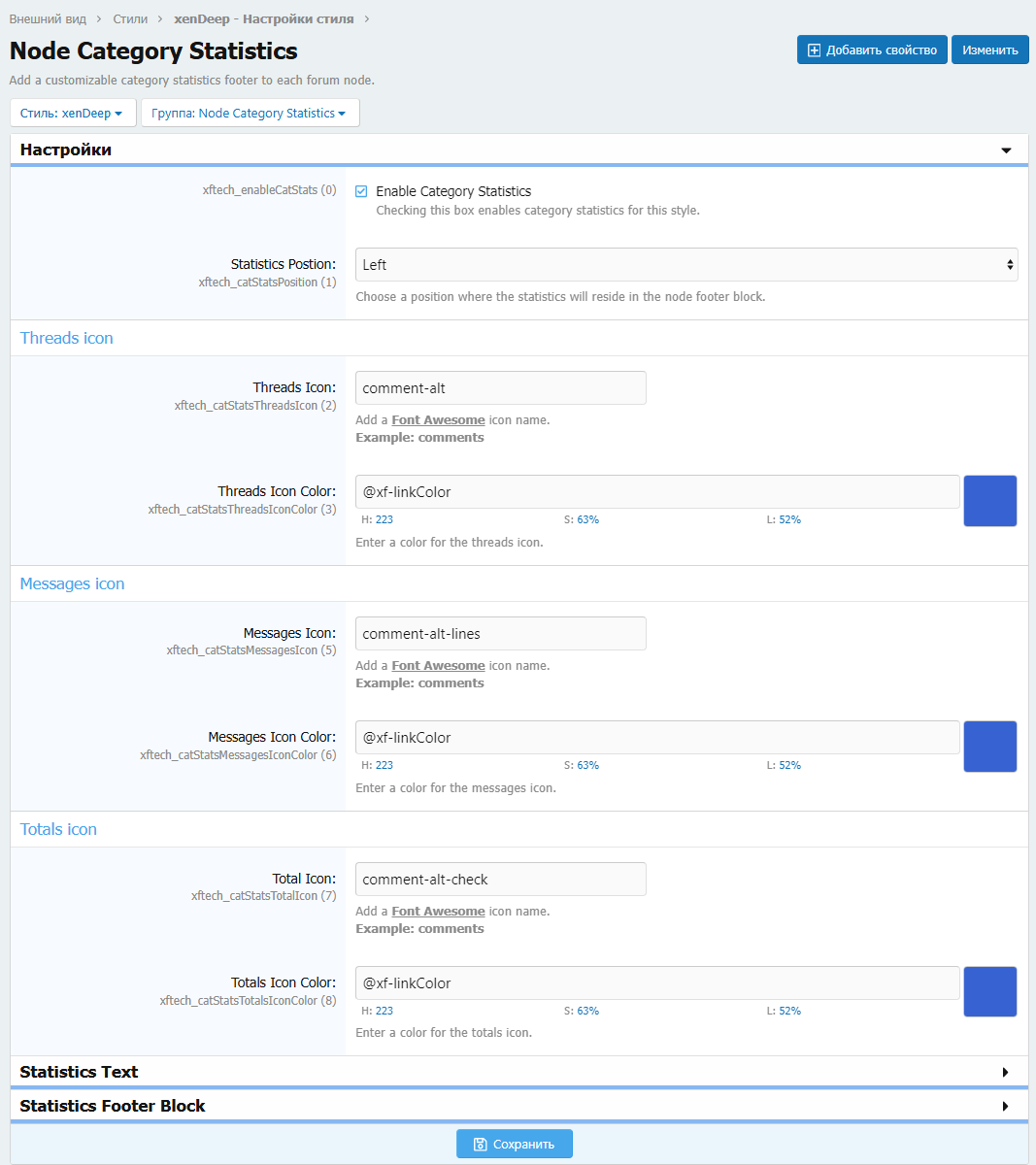
Task: Open the Стиль: xenDeep dropdown
Action: click(72, 114)
